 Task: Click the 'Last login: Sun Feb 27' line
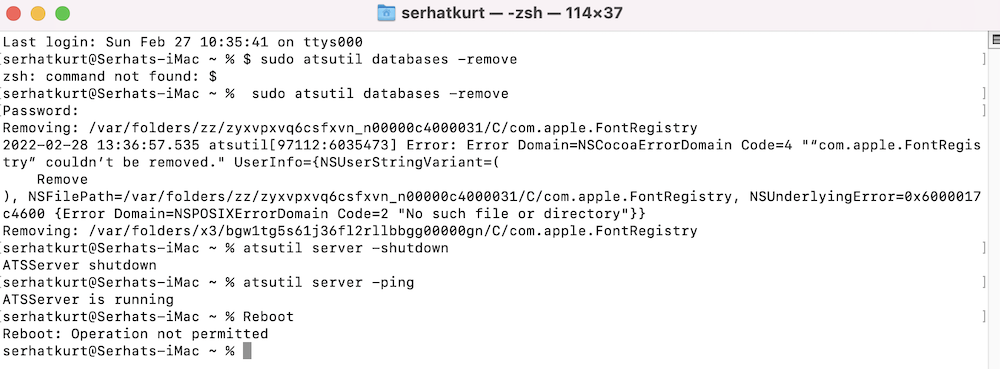(x=183, y=43)
